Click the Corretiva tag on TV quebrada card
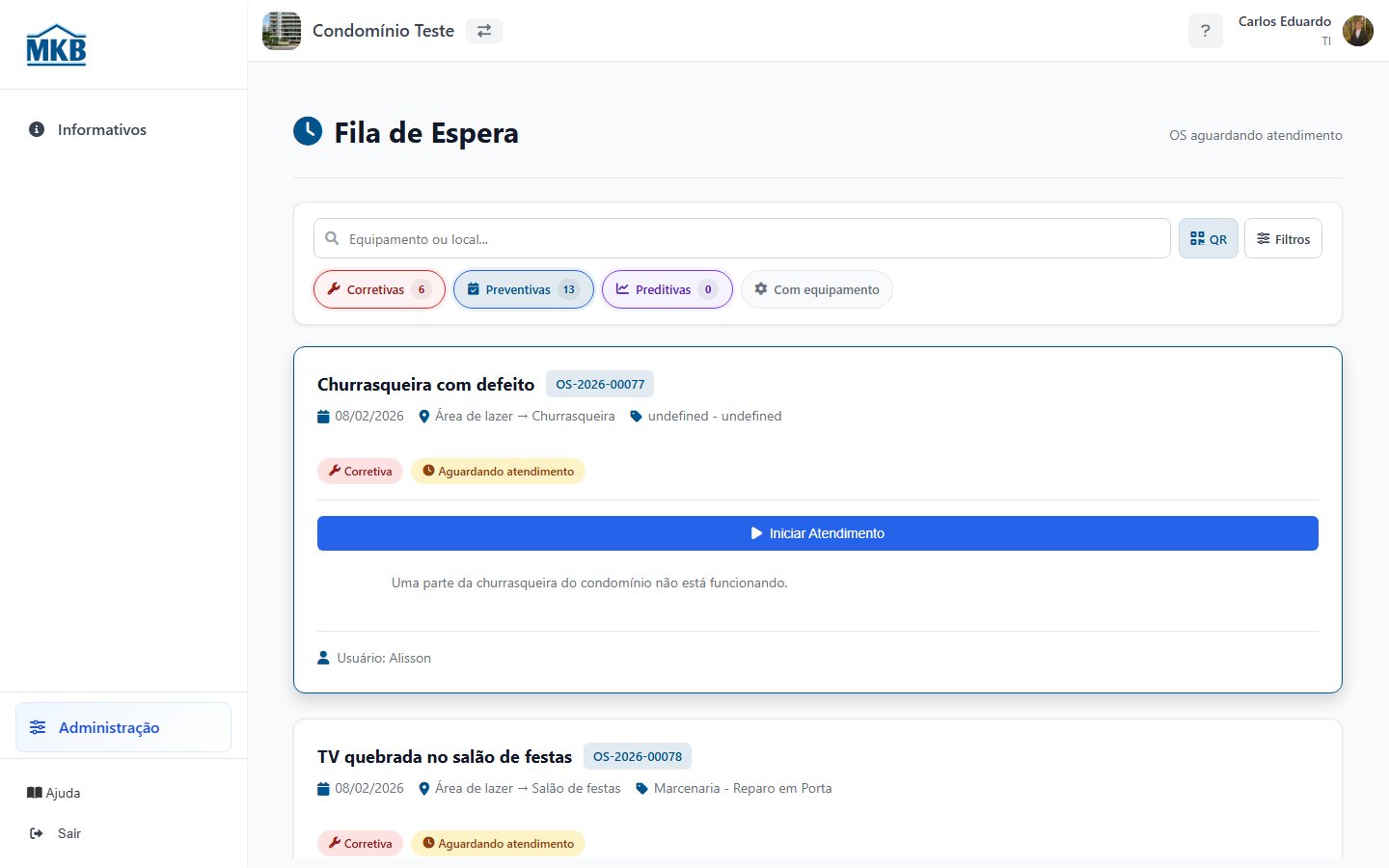This screenshot has width=1389, height=868. pyautogui.click(x=360, y=843)
